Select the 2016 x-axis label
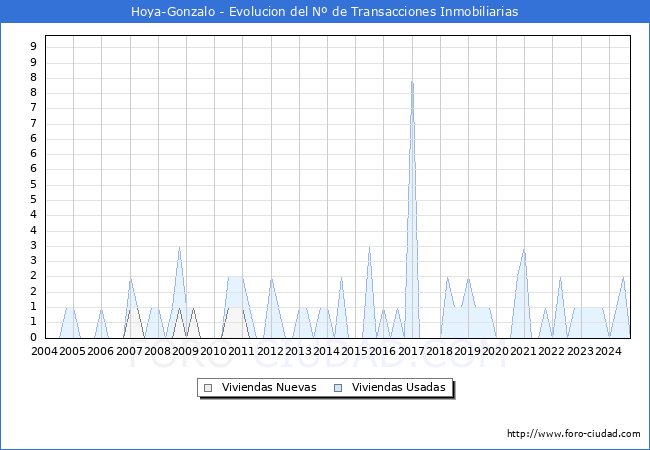Viewport: 650px width, 450px height. pyautogui.click(x=382, y=351)
